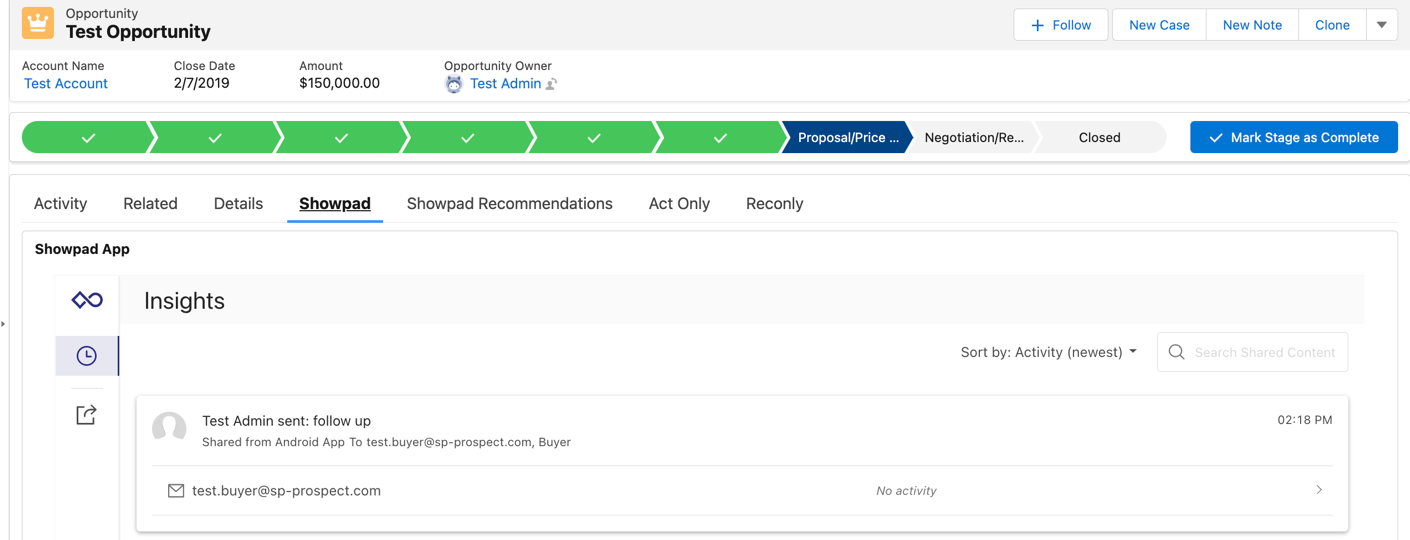This screenshot has height=540, width=1410.
Task: Click the Follow button
Action: [1060, 25]
